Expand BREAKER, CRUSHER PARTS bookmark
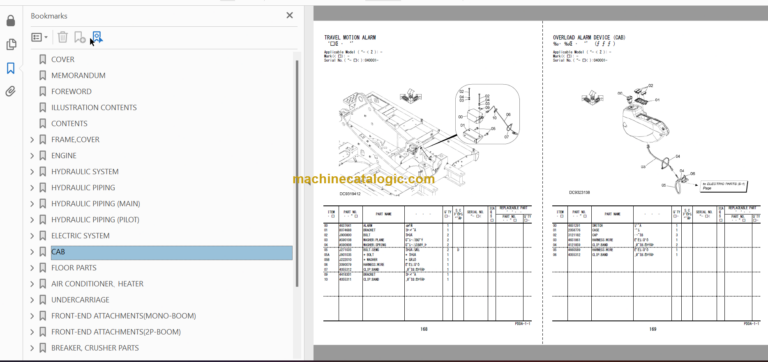Screen dimensions: 768x362 coord(32,348)
